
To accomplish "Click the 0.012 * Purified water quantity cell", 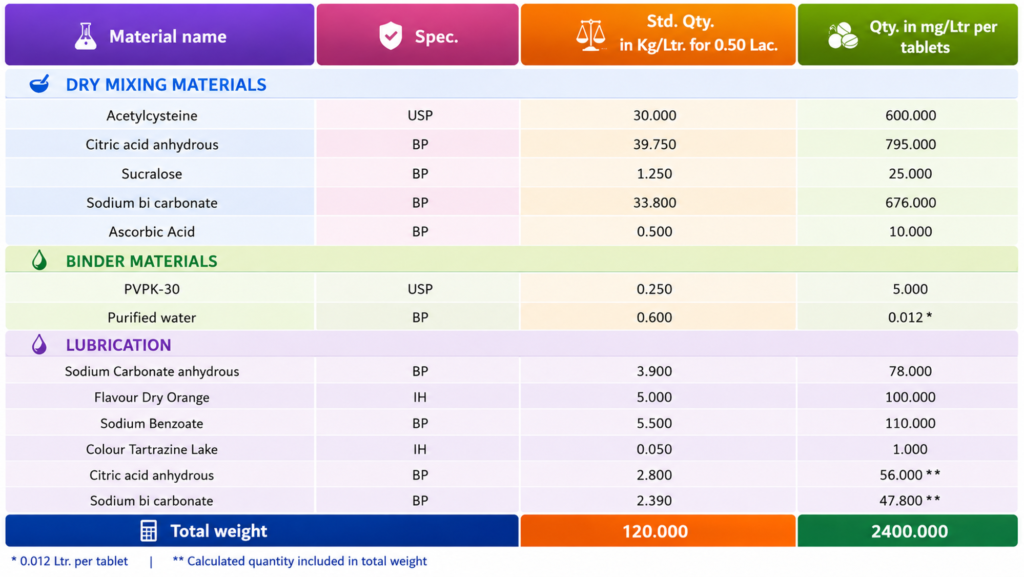I will [x=908, y=317].
